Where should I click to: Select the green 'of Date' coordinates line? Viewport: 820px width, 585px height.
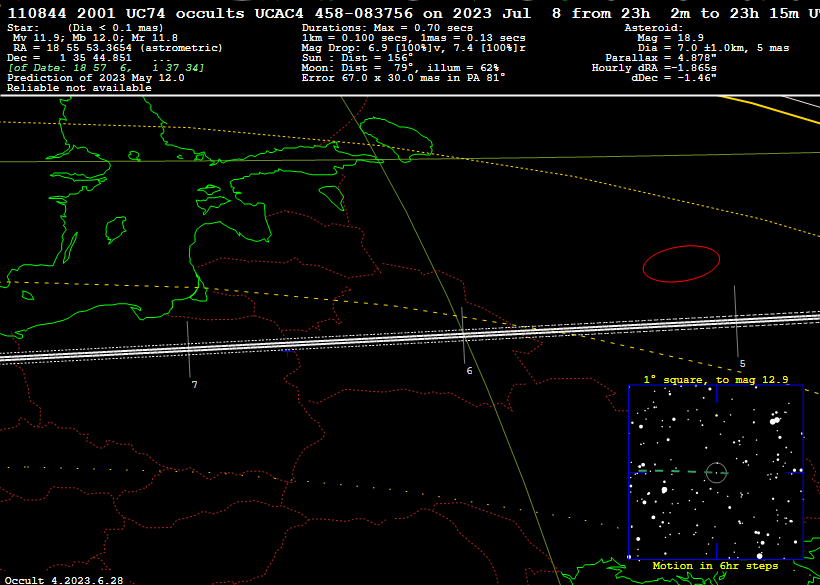[106, 68]
